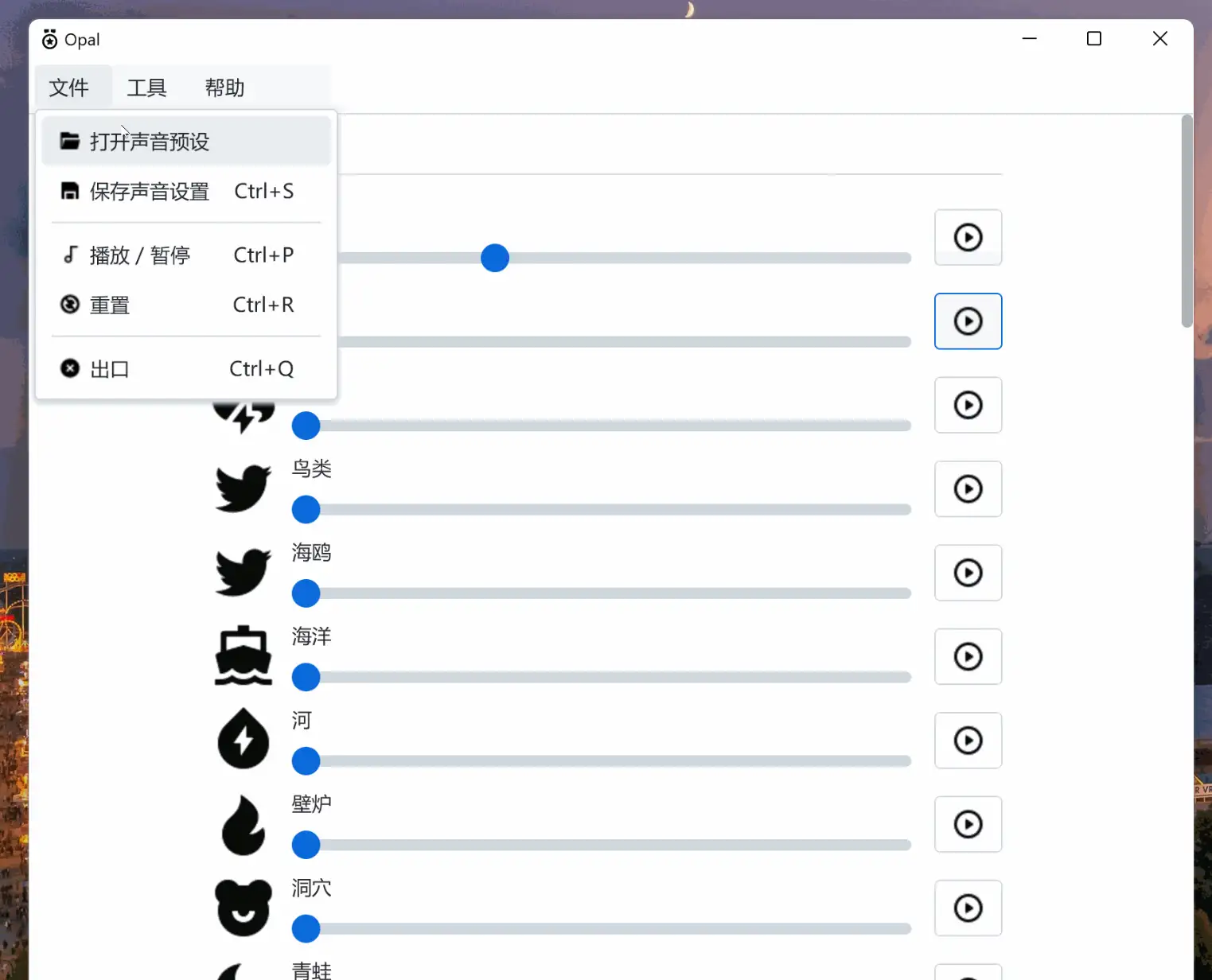Click the 鸟类 label
This screenshot has width=1212, height=980.
311,469
